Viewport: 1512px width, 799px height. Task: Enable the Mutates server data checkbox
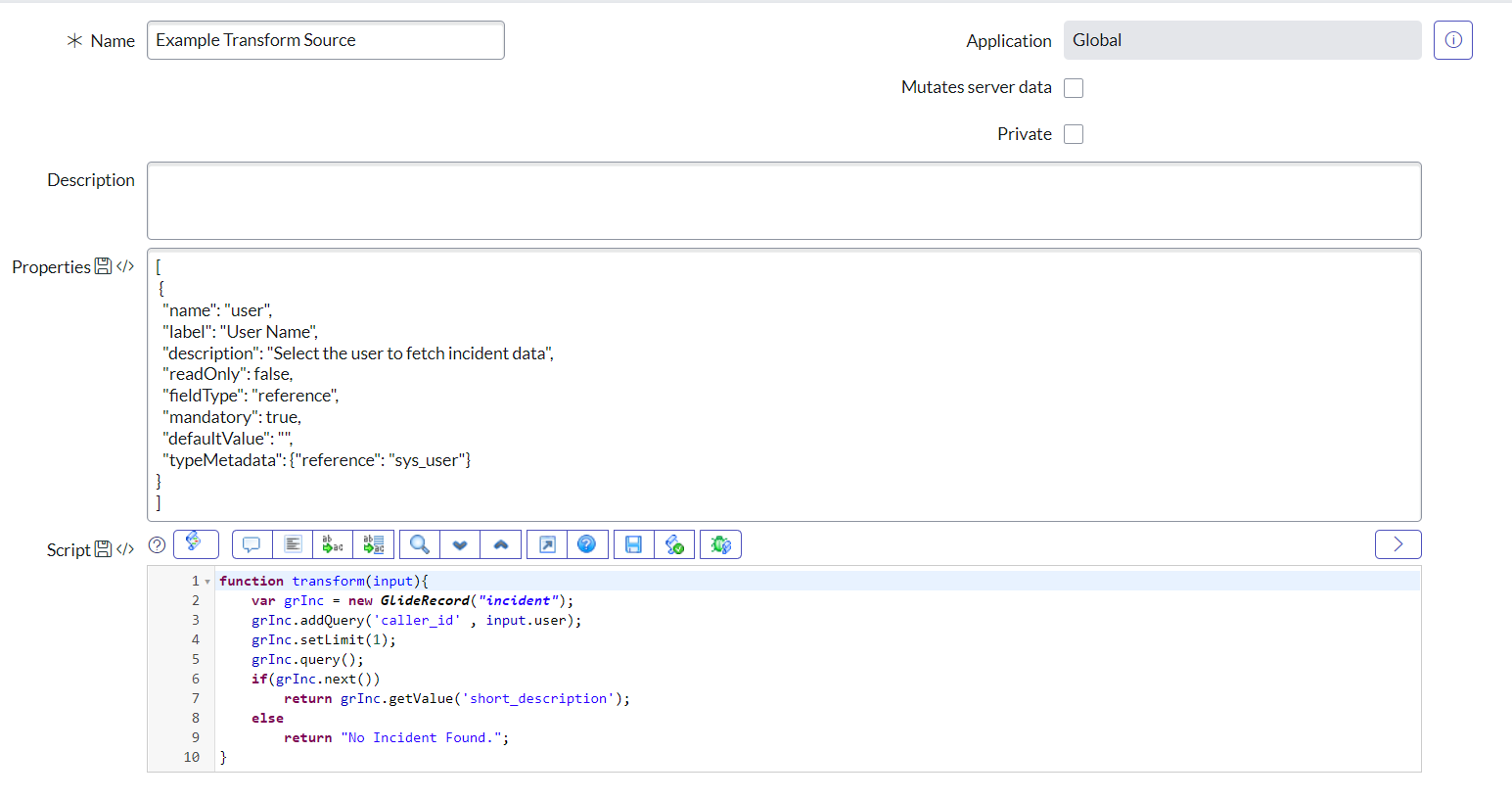[1074, 87]
